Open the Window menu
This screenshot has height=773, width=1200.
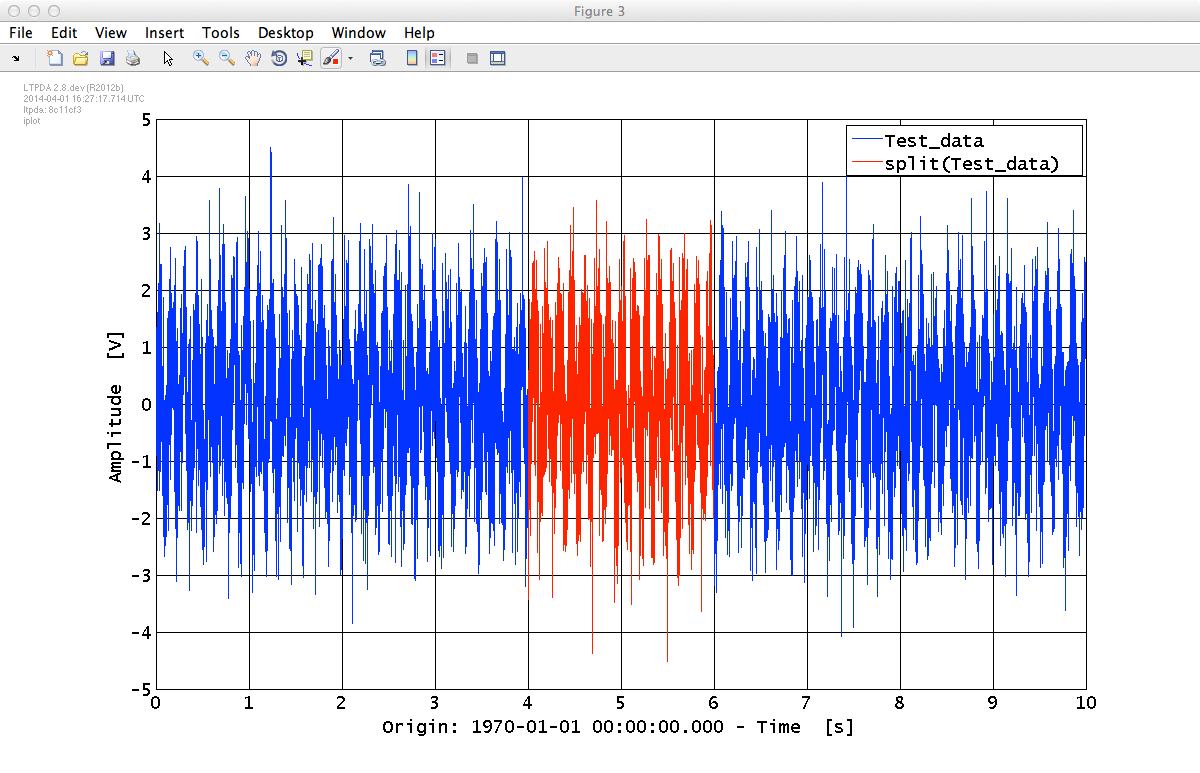359,33
